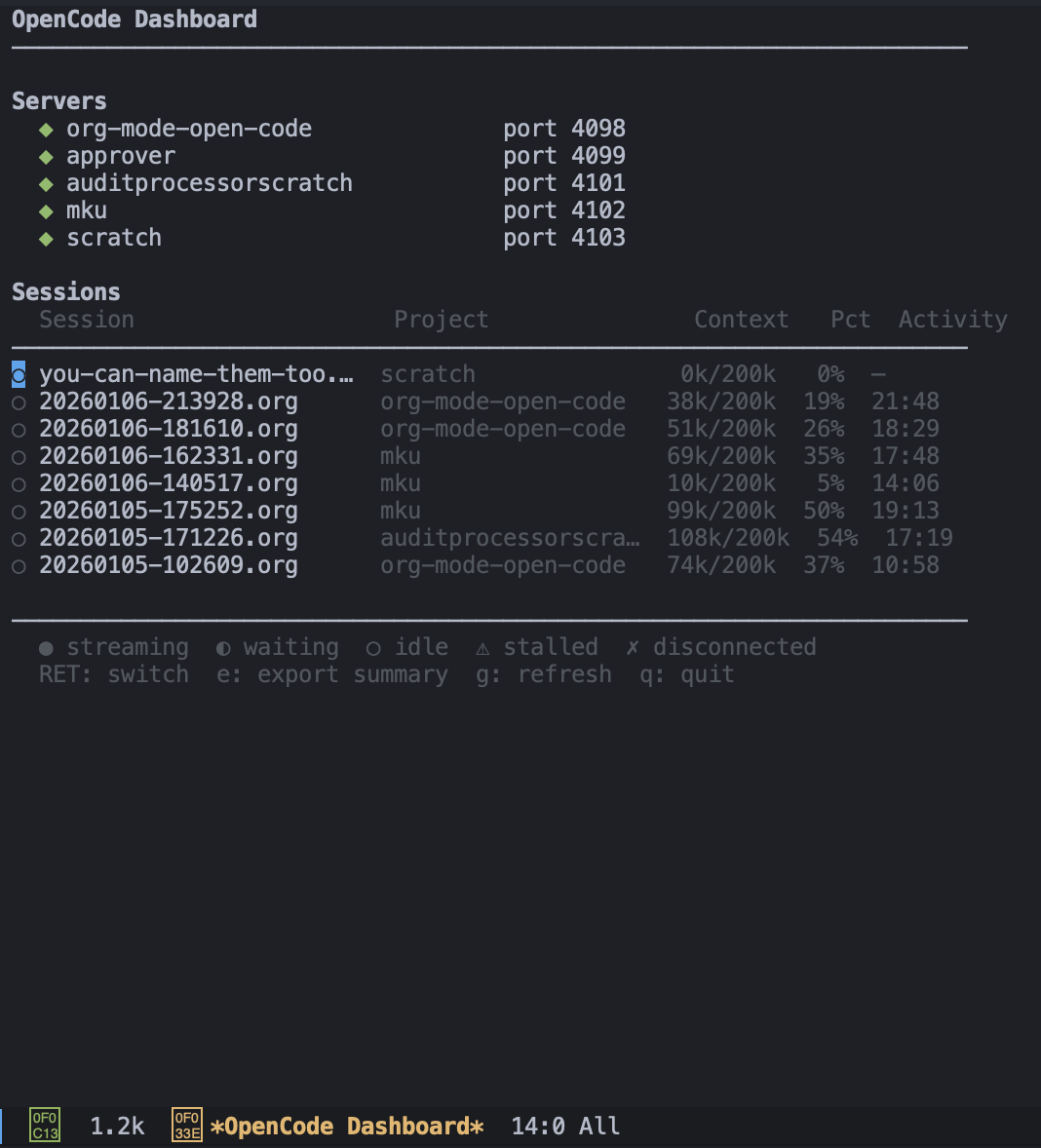Select session 20260106-162331.org

(168, 456)
